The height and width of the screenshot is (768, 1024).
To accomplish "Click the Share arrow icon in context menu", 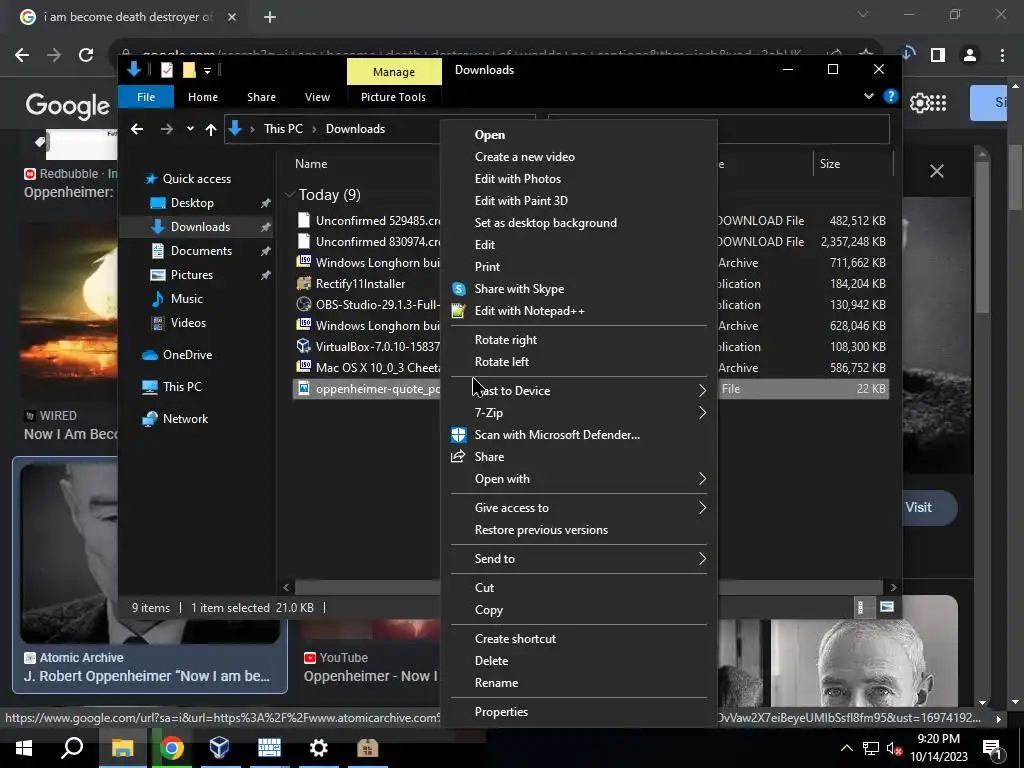I will (x=458, y=456).
